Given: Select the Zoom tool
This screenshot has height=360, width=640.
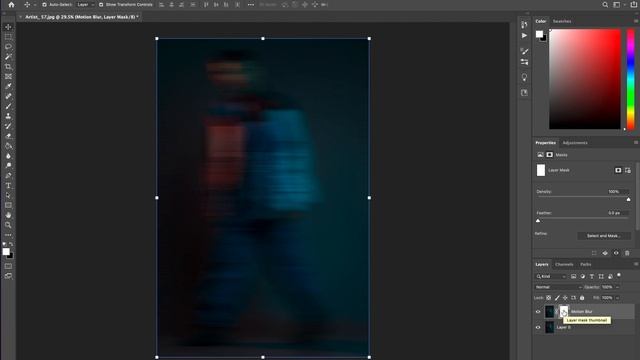Looking at the screenshot, I should pyautogui.click(x=8, y=225).
